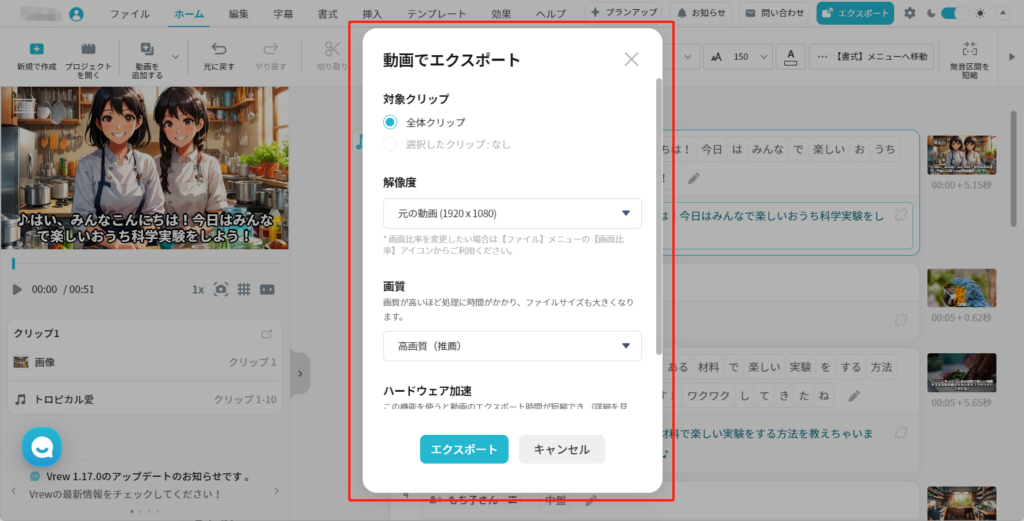Click the word 楽しい in first clip
Image resolution: width=1024 pixels, height=521 pixels.
coord(829,150)
